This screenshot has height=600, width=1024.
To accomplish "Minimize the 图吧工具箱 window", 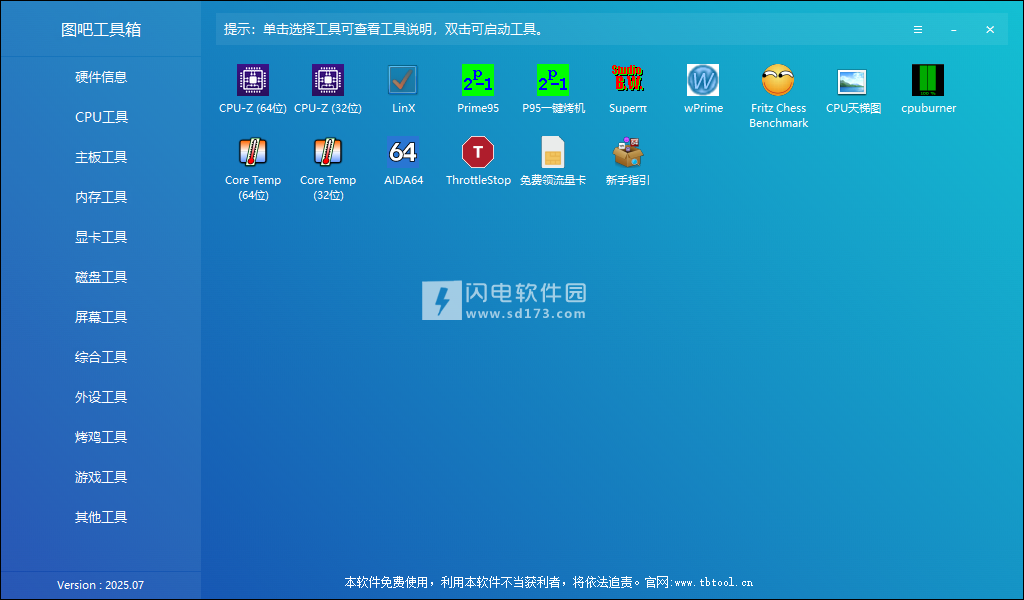I will pyautogui.click(x=953, y=30).
